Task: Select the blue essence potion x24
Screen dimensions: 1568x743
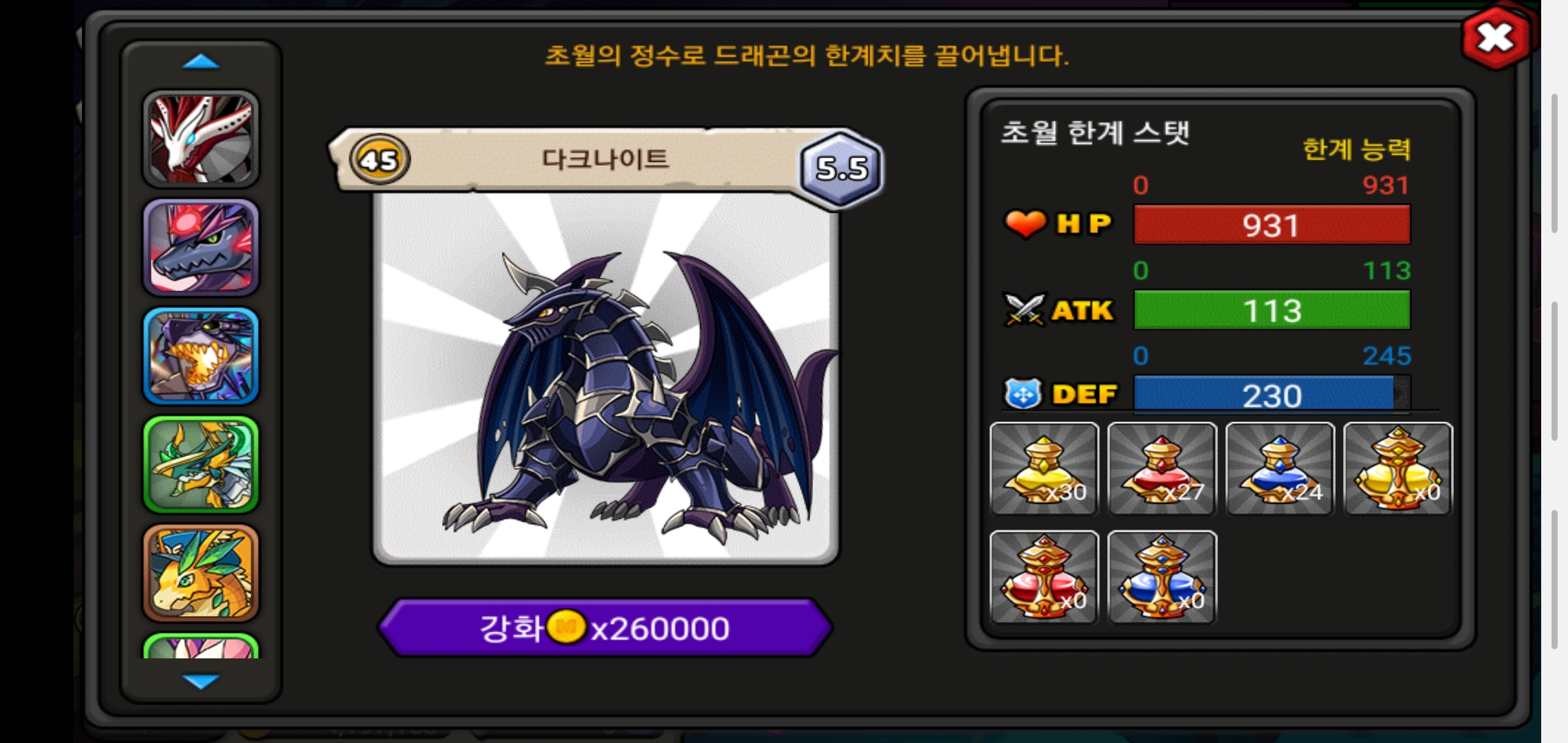Action: pos(1280,469)
